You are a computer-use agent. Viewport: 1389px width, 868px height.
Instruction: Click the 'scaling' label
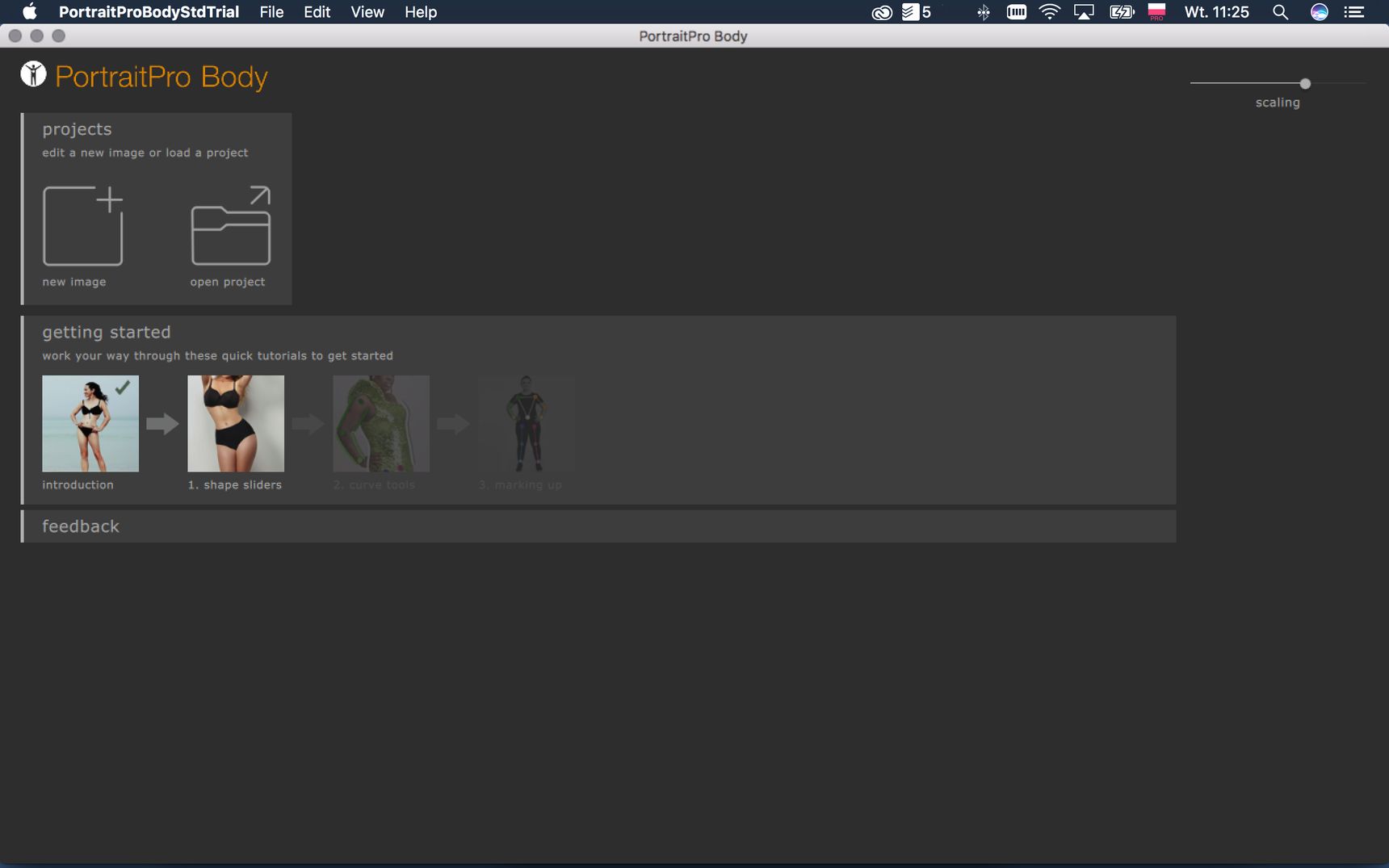[x=1278, y=103]
